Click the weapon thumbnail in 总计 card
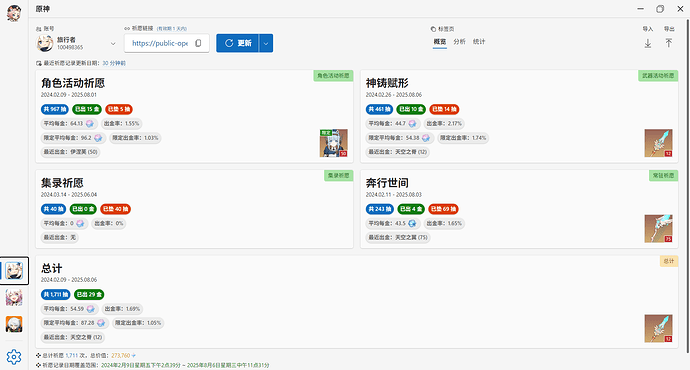The width and height of the screenshot is (690, 370). 658,328
